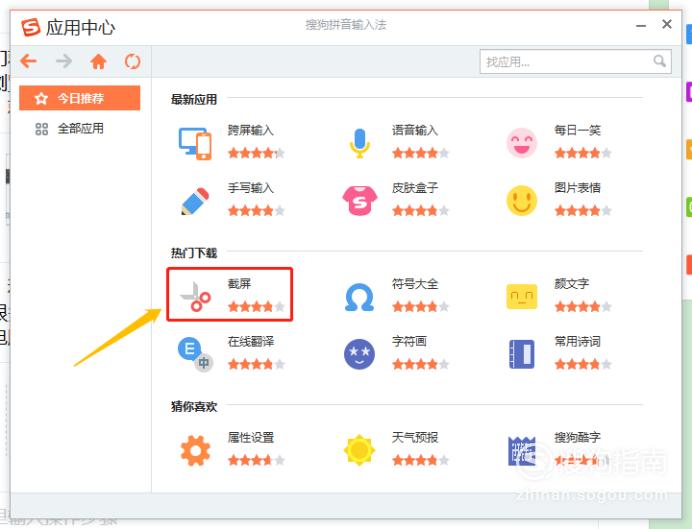Open the 属性设置 orange gear icon
Image resolution: width=692 pixels, height=529 pixels.
pyautogui.click(x=196, y=450)
